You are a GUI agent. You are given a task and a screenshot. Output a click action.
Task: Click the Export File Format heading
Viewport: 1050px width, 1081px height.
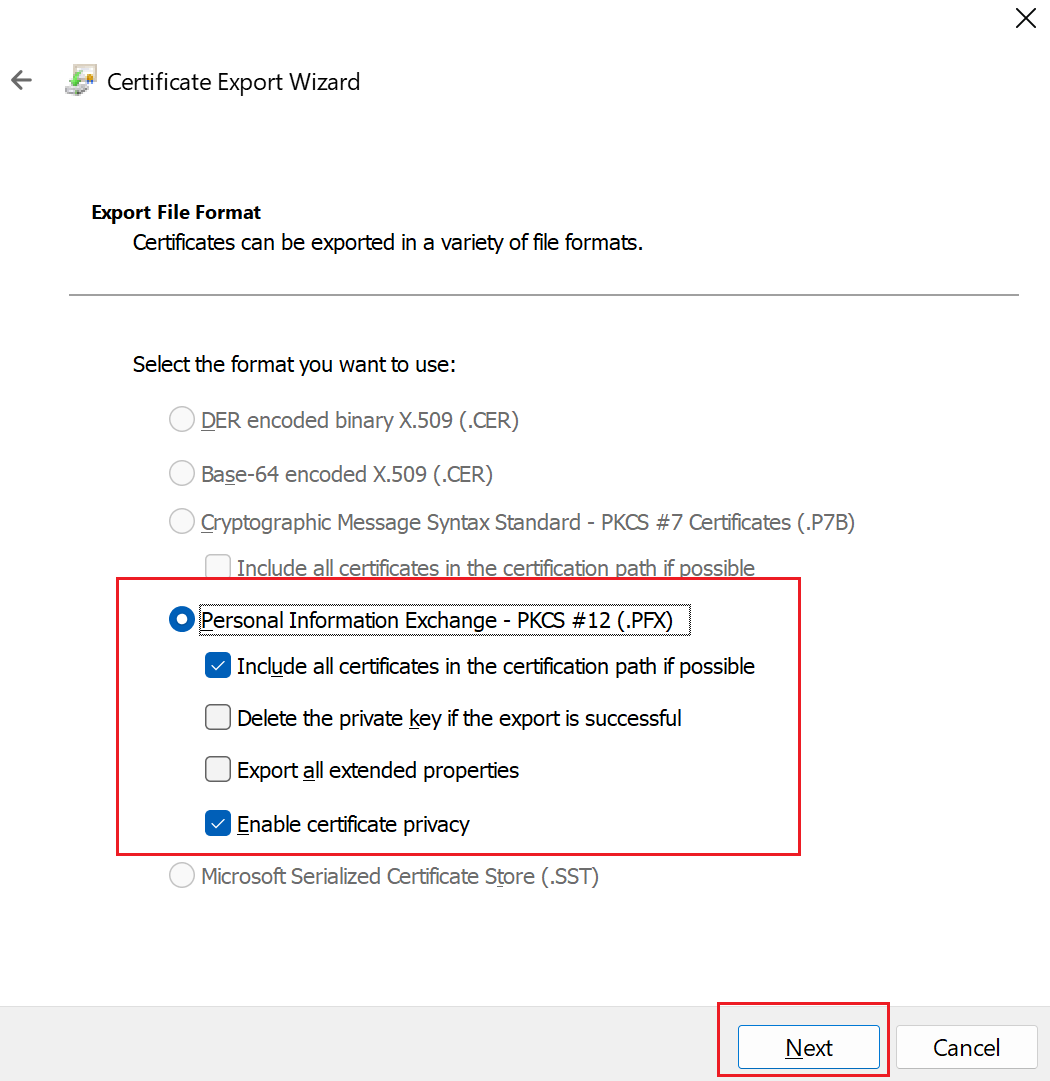coord(176,212)
